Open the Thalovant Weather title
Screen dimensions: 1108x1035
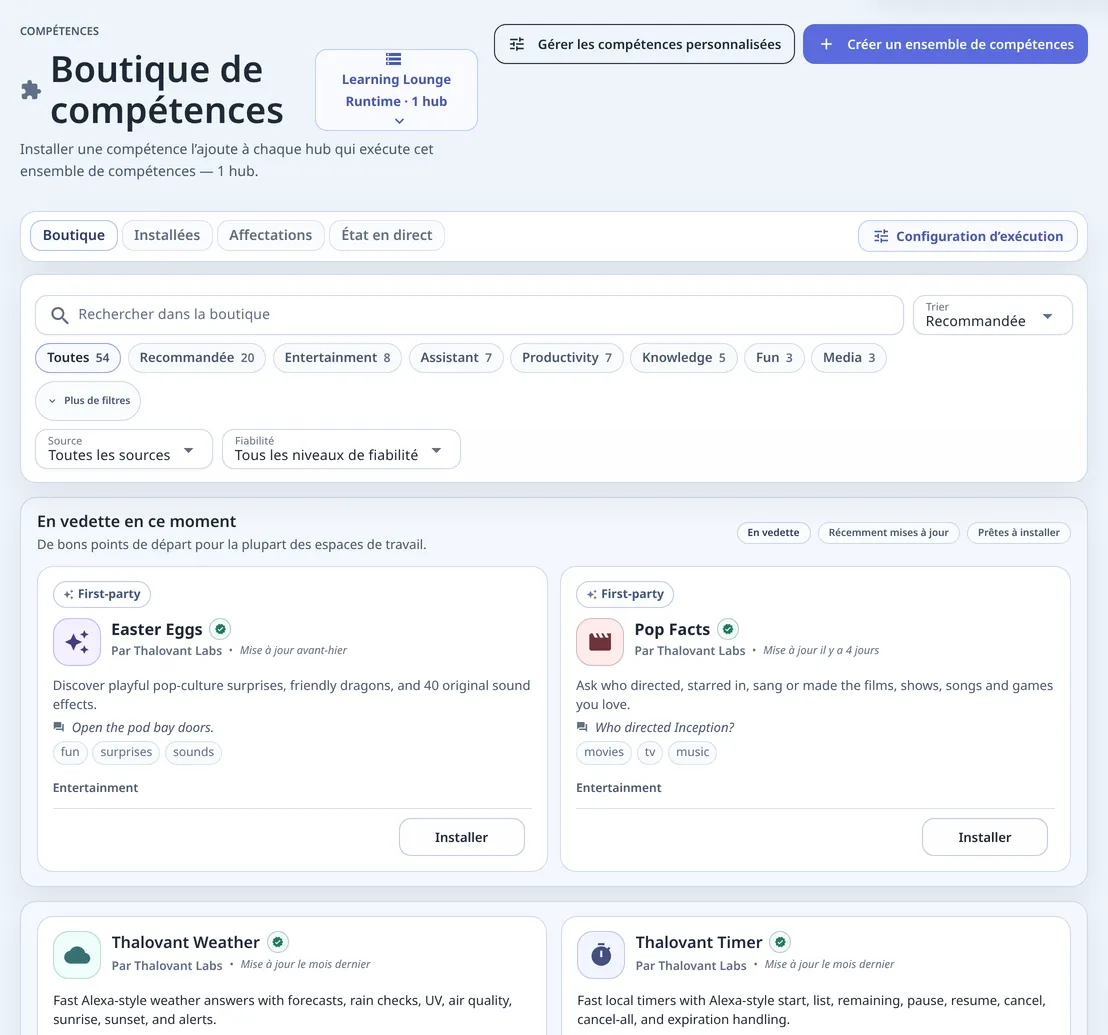[x=186, y=942]
